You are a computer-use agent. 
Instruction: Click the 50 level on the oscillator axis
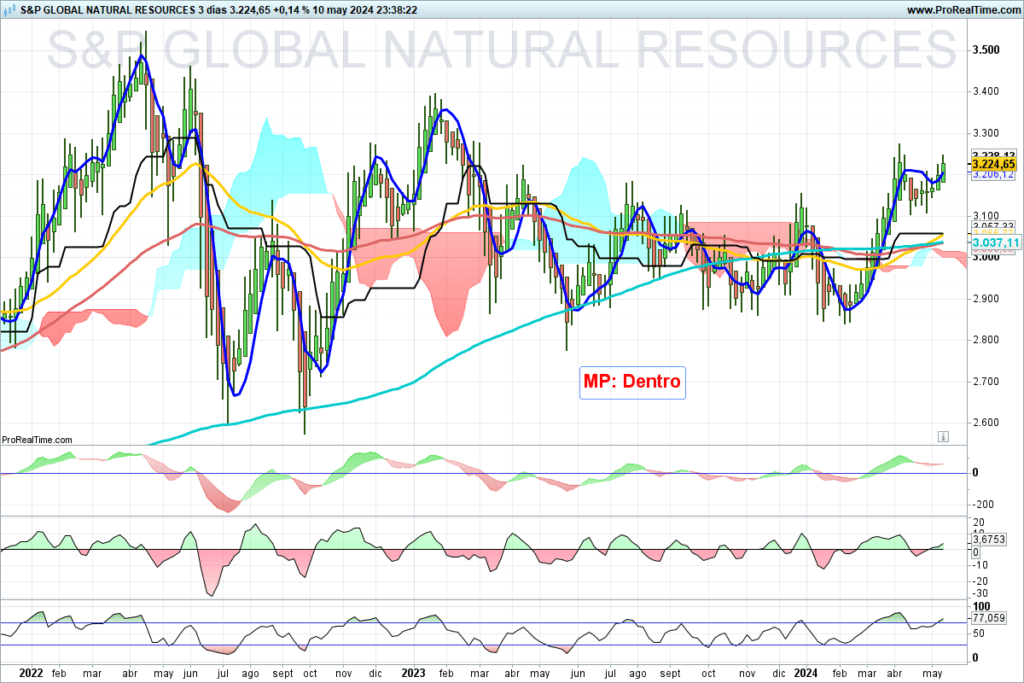pos(978,633)
